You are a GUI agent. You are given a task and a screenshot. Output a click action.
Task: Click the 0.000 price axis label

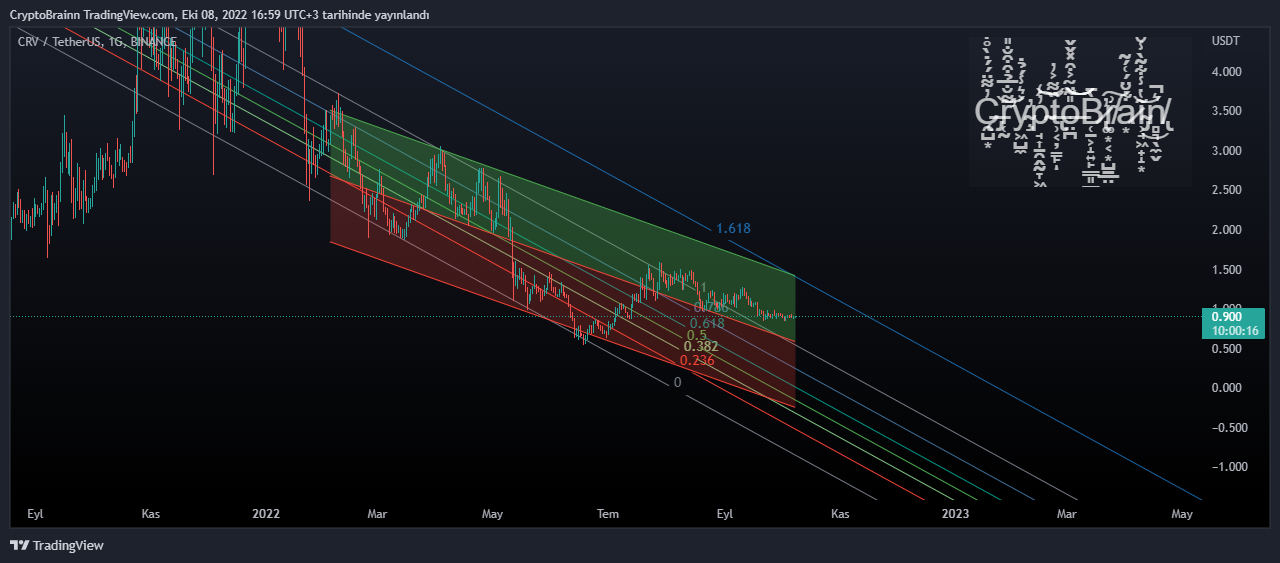coord(1226,388)
